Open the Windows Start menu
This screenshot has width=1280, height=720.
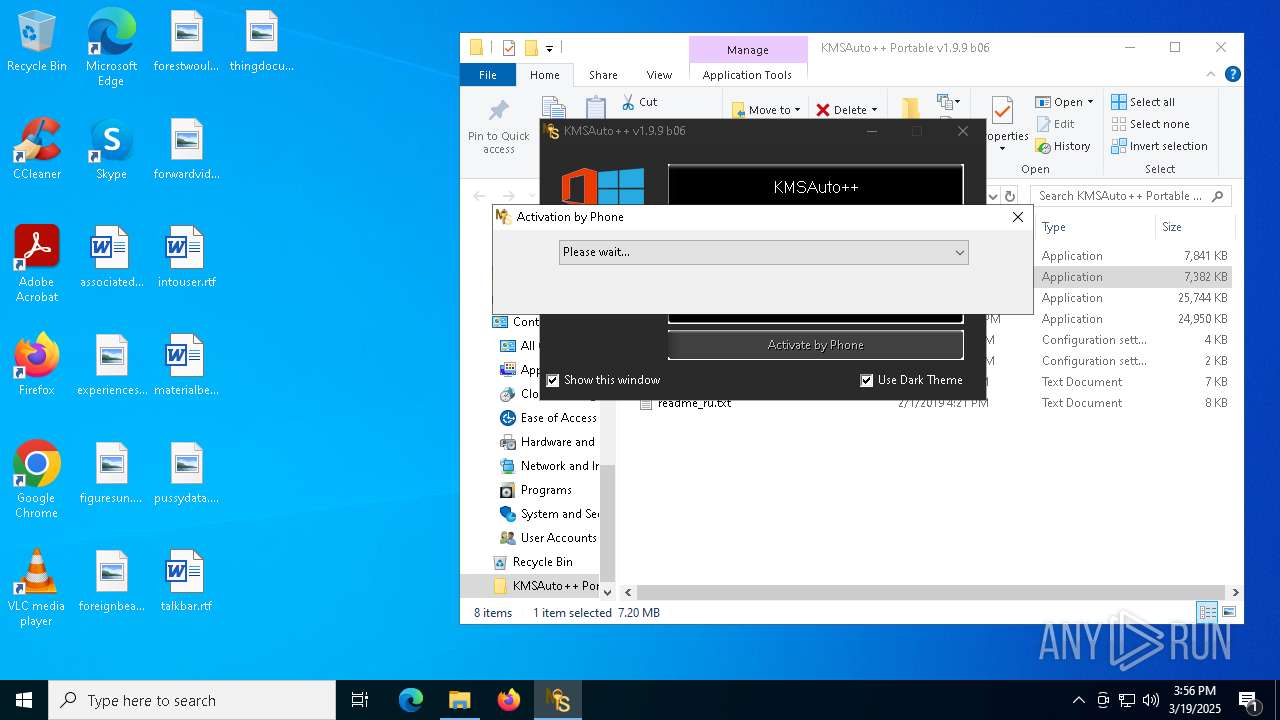coord(24,700)
